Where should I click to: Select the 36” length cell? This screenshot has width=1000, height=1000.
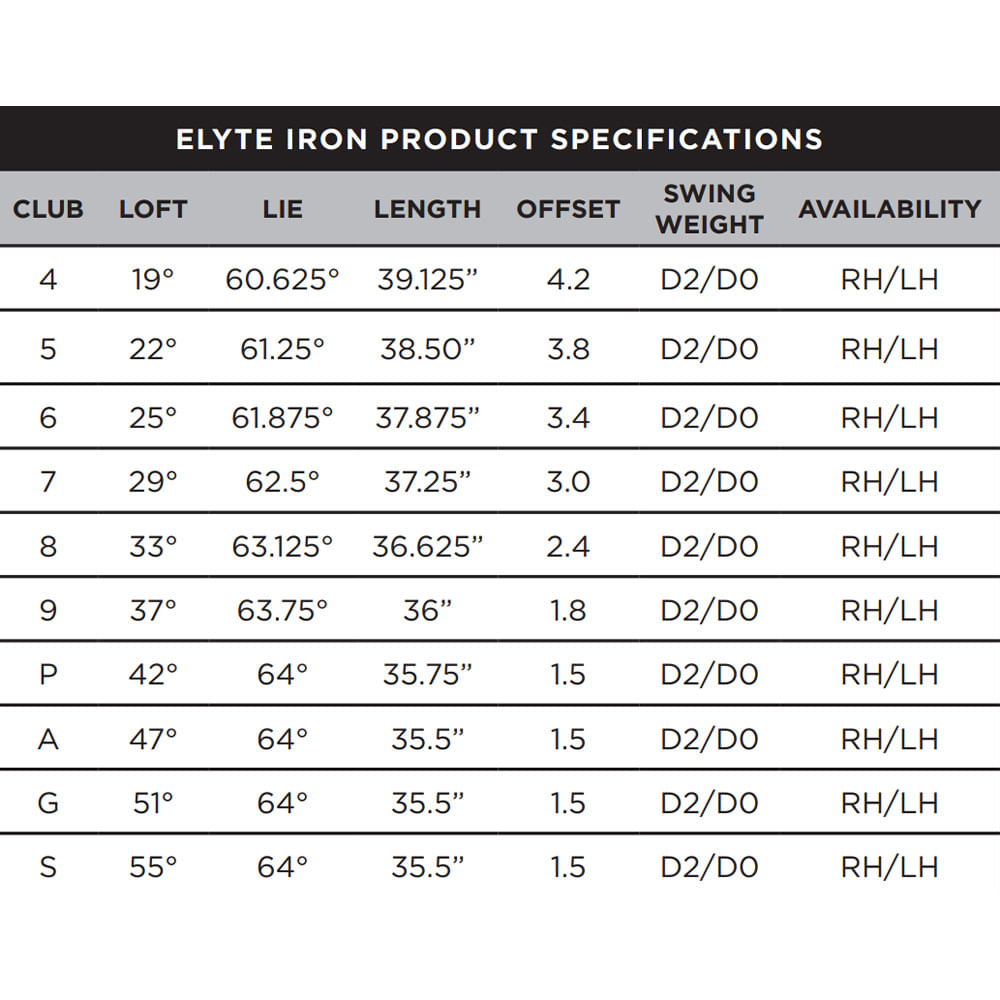pos(427,610)
